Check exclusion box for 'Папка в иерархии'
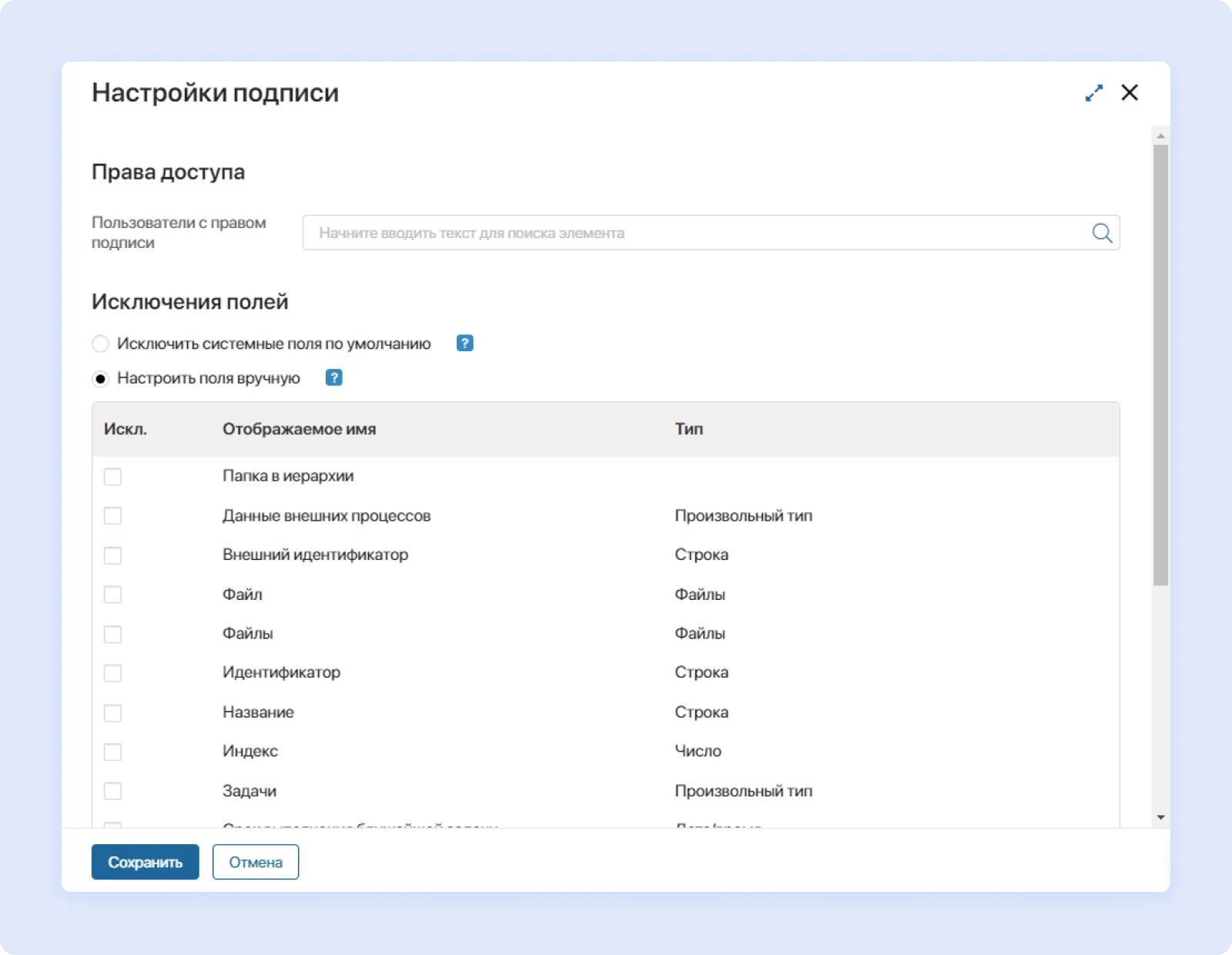This screenshot has width=1232, height=955. click(113, 476)
